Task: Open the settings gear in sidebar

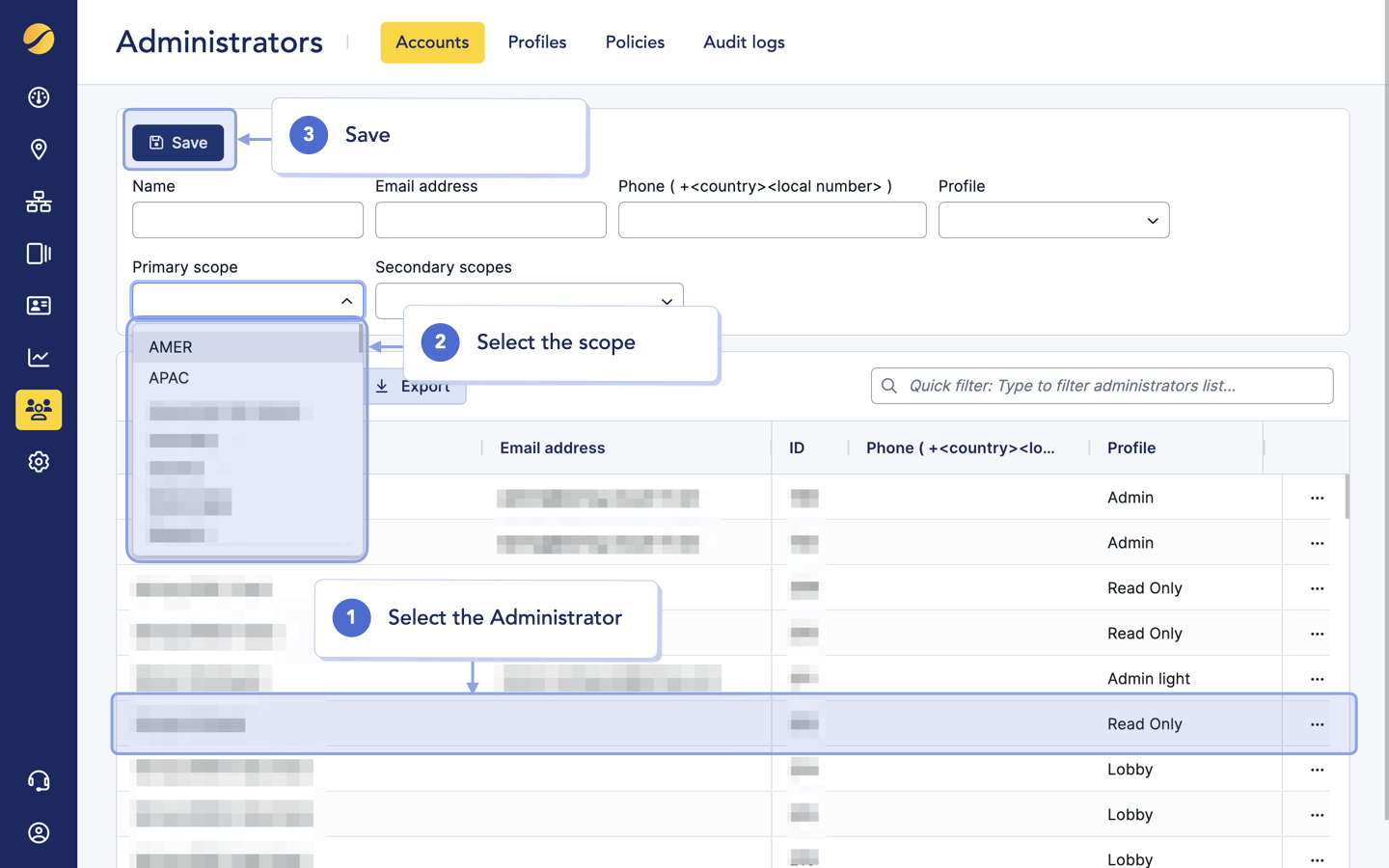Action: tap(39, 462)
